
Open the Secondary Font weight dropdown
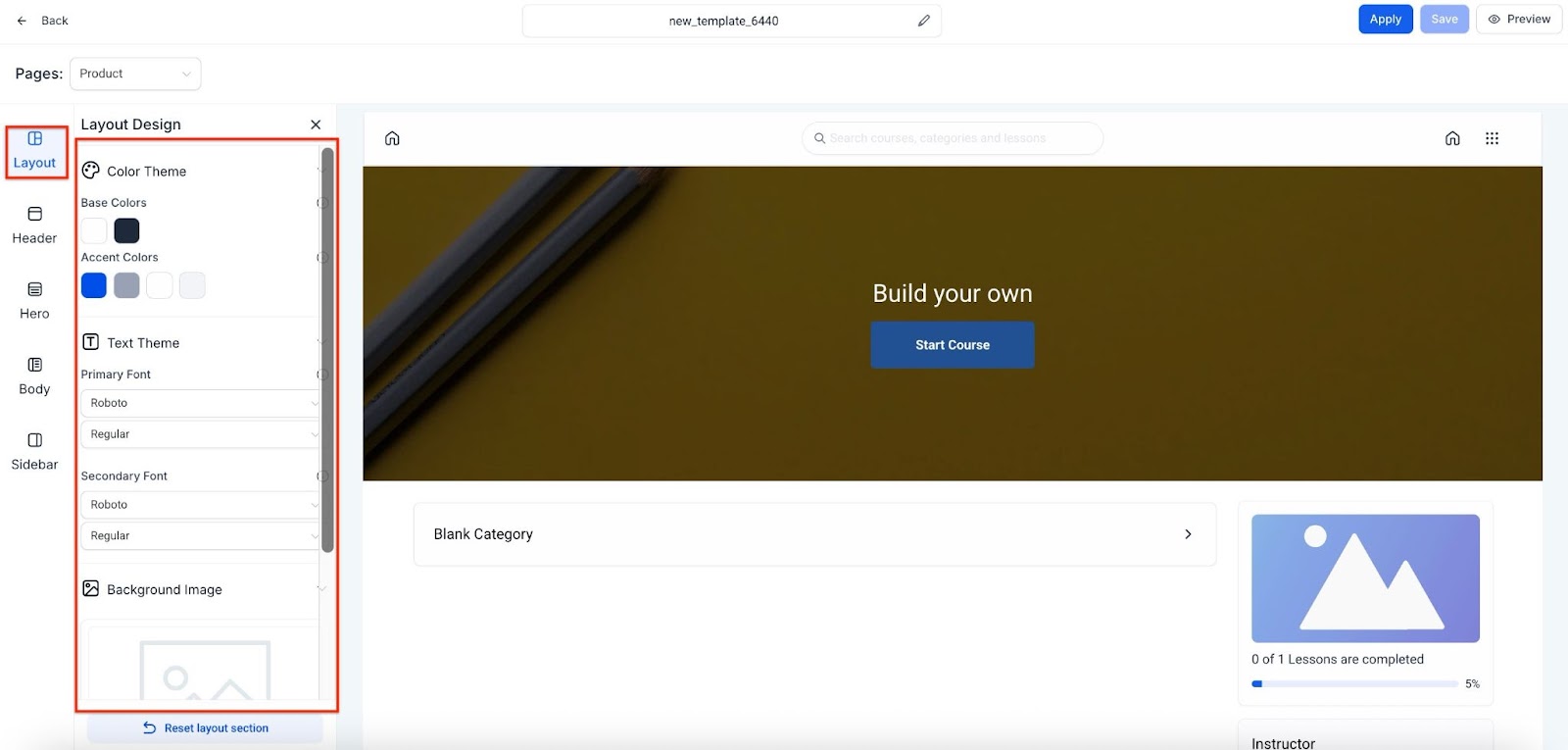point(201,536)
